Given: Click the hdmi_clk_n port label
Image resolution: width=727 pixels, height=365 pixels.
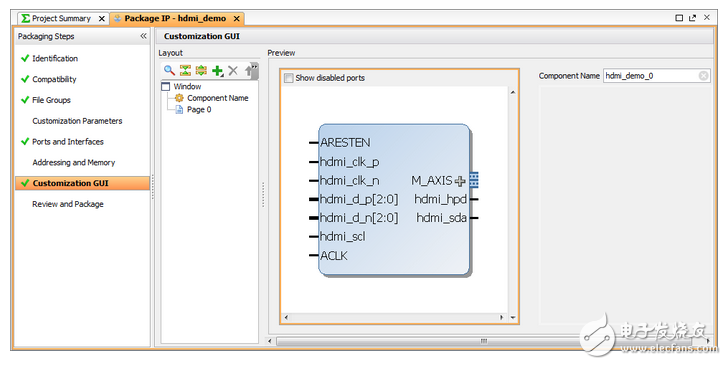Looking at the screenshot, I should pyautogui.click(x=350, y=180).
